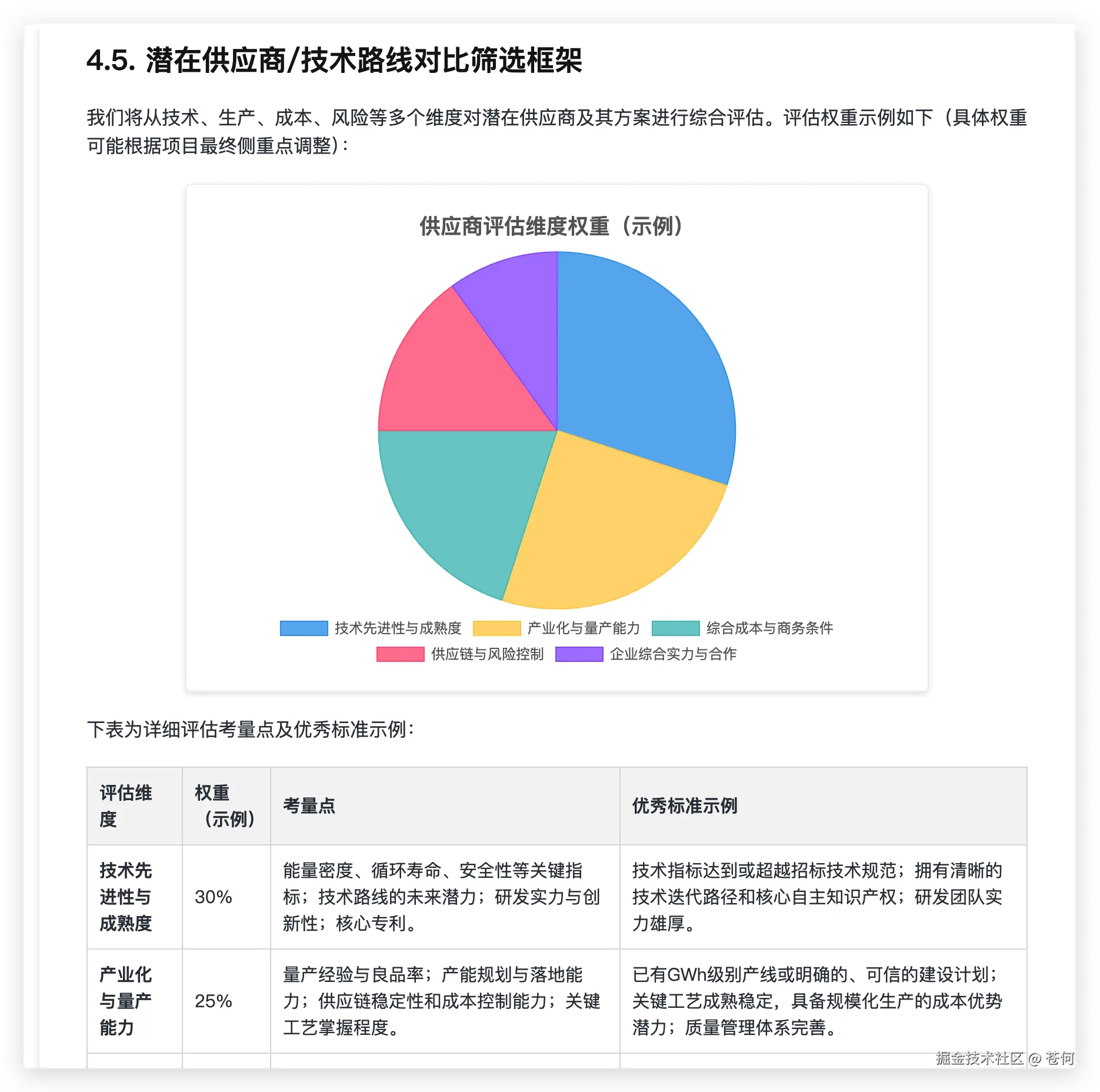Click the table header 权重（示例）
The image size is (1100, 1092).
[226, 805]
